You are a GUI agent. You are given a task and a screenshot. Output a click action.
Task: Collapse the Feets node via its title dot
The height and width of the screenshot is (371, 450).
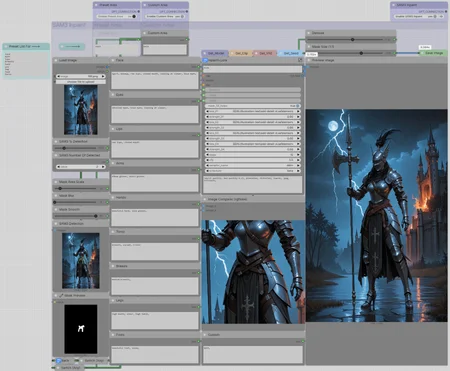click(113, 334)
